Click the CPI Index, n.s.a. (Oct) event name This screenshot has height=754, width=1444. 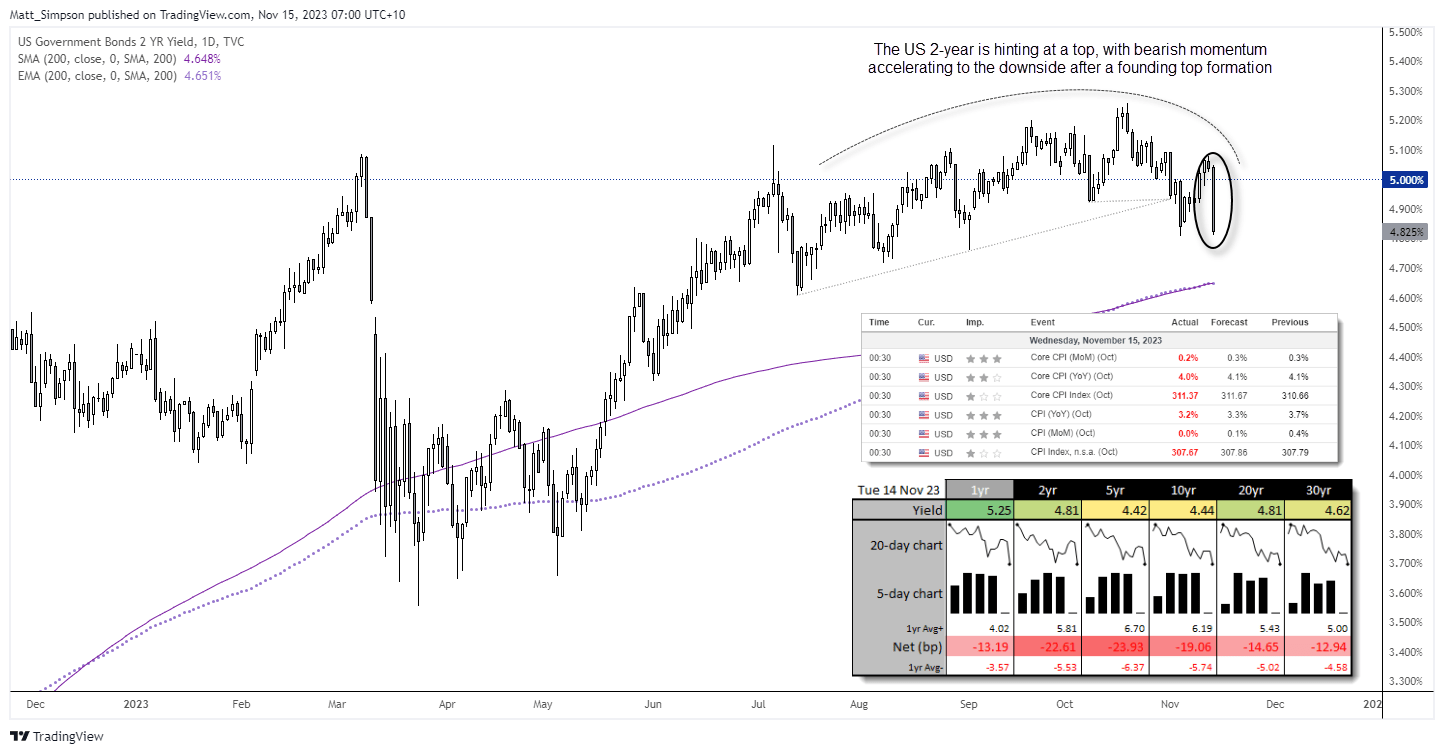[1076, 453]
